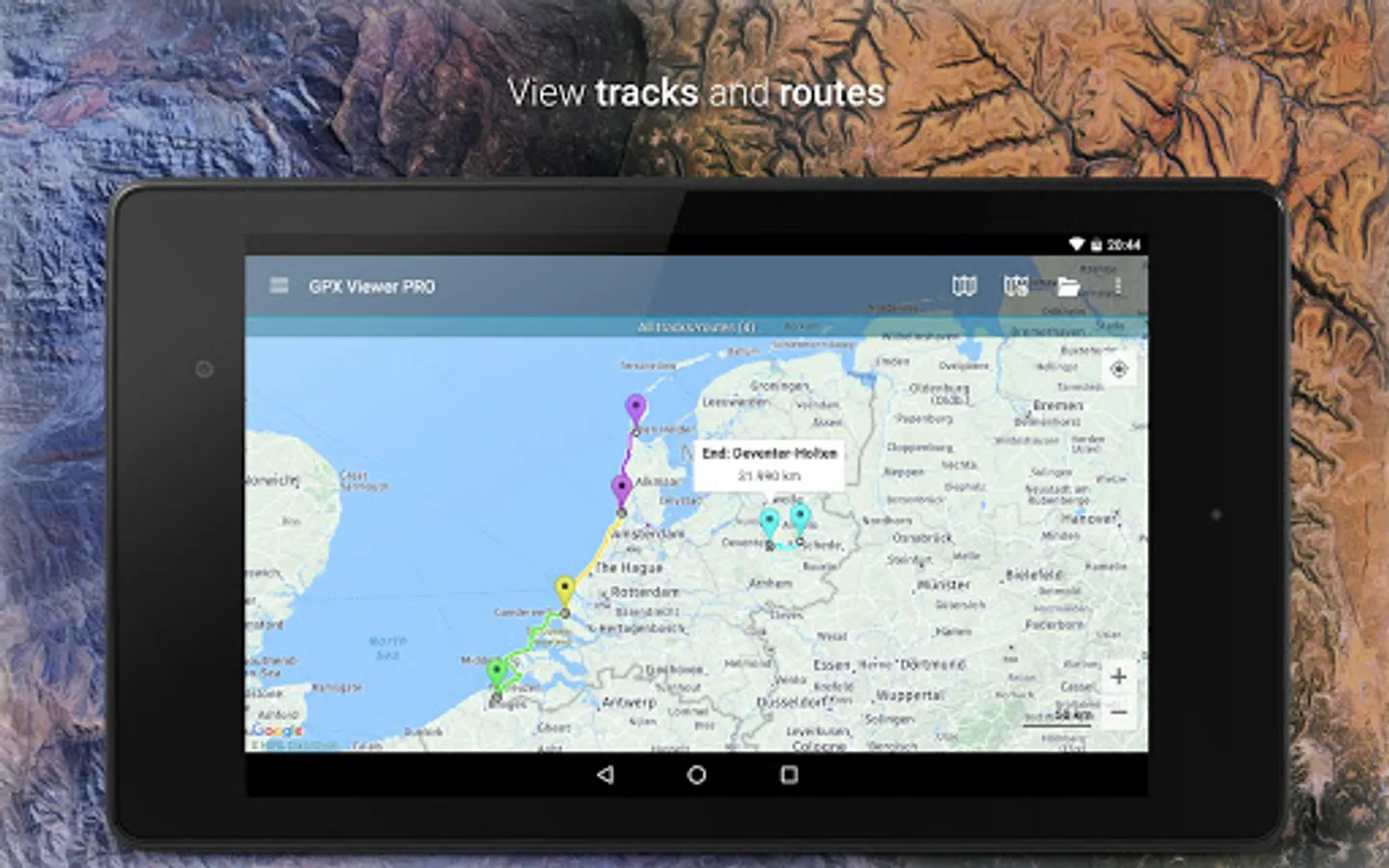This screenshot has height=868, width=1389.
Task: Tap the Rotterdam label on the map
Action: [644, 591]
